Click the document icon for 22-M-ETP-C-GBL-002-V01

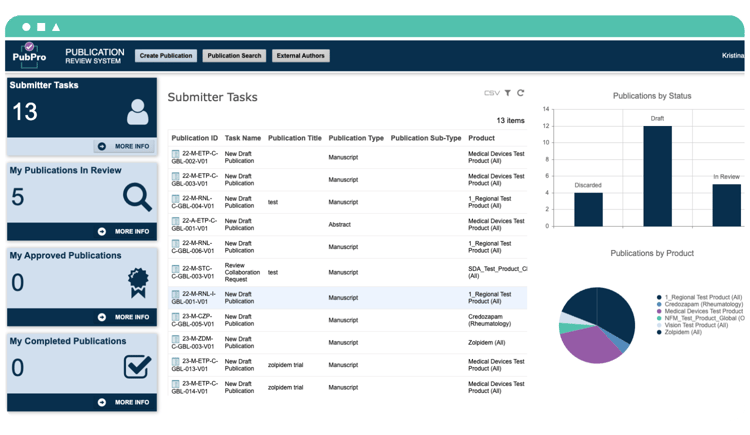click(x=176, y=155)
